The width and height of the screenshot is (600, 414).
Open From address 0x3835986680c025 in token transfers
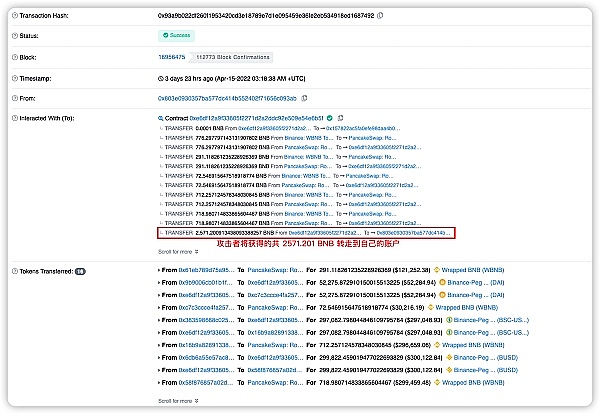coord(206,320)
